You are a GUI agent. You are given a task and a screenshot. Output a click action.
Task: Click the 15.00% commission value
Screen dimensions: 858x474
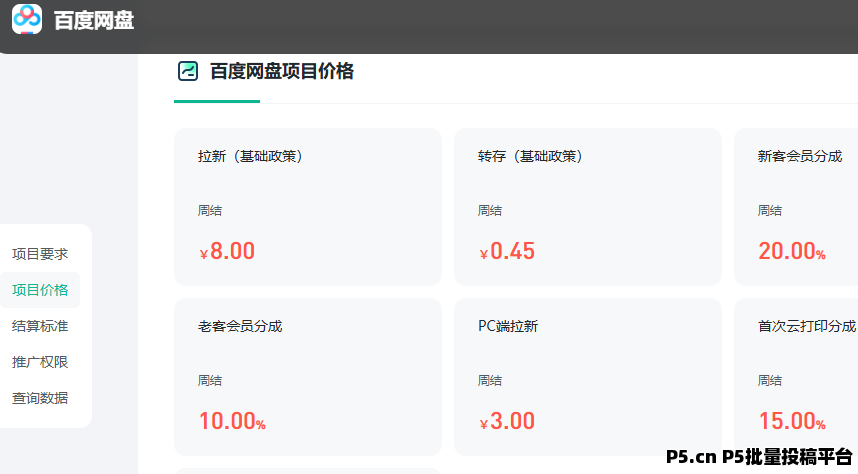click(792, 421)
